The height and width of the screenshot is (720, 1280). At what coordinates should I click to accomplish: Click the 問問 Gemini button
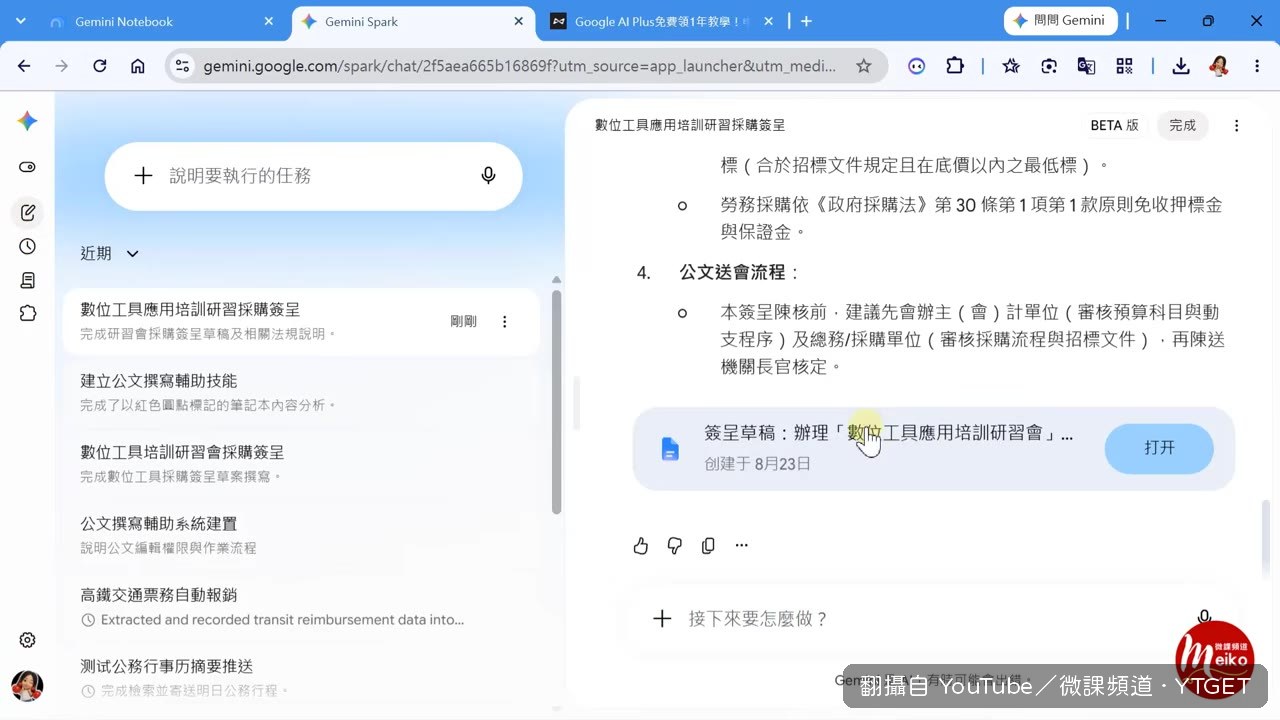(x=1060, y=21)
